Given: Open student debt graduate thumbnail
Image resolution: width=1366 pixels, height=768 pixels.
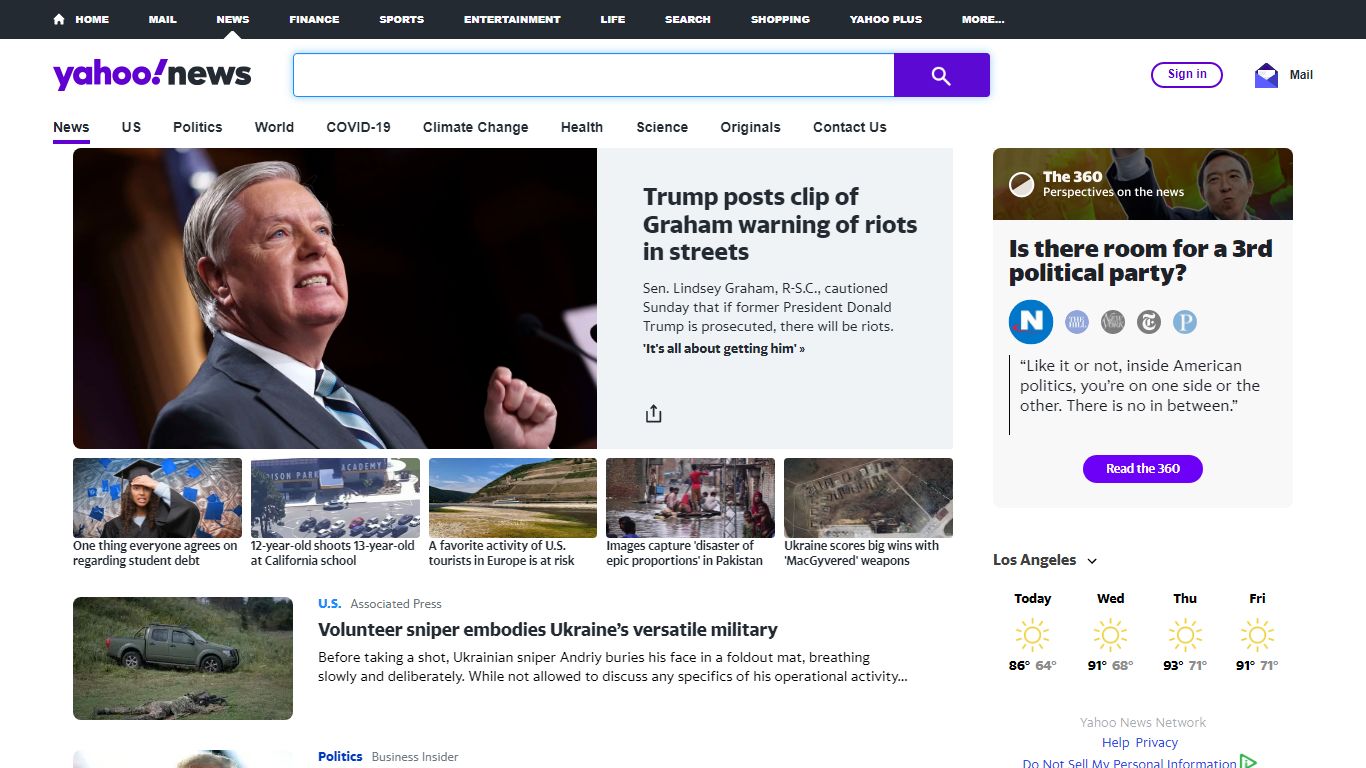Looking at the screenshot, I should point(157,498).
